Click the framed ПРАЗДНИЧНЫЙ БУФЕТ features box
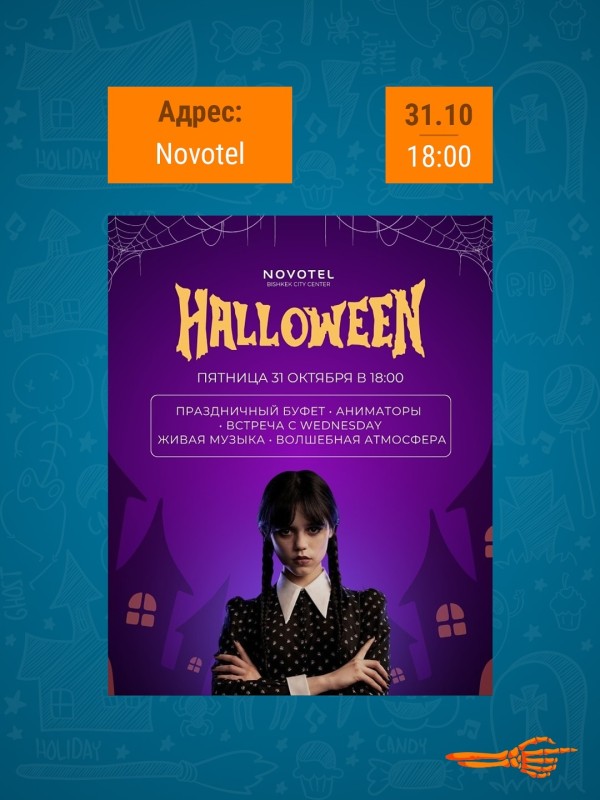The height and width of the screenshot is (800, 600). point(301,426)
